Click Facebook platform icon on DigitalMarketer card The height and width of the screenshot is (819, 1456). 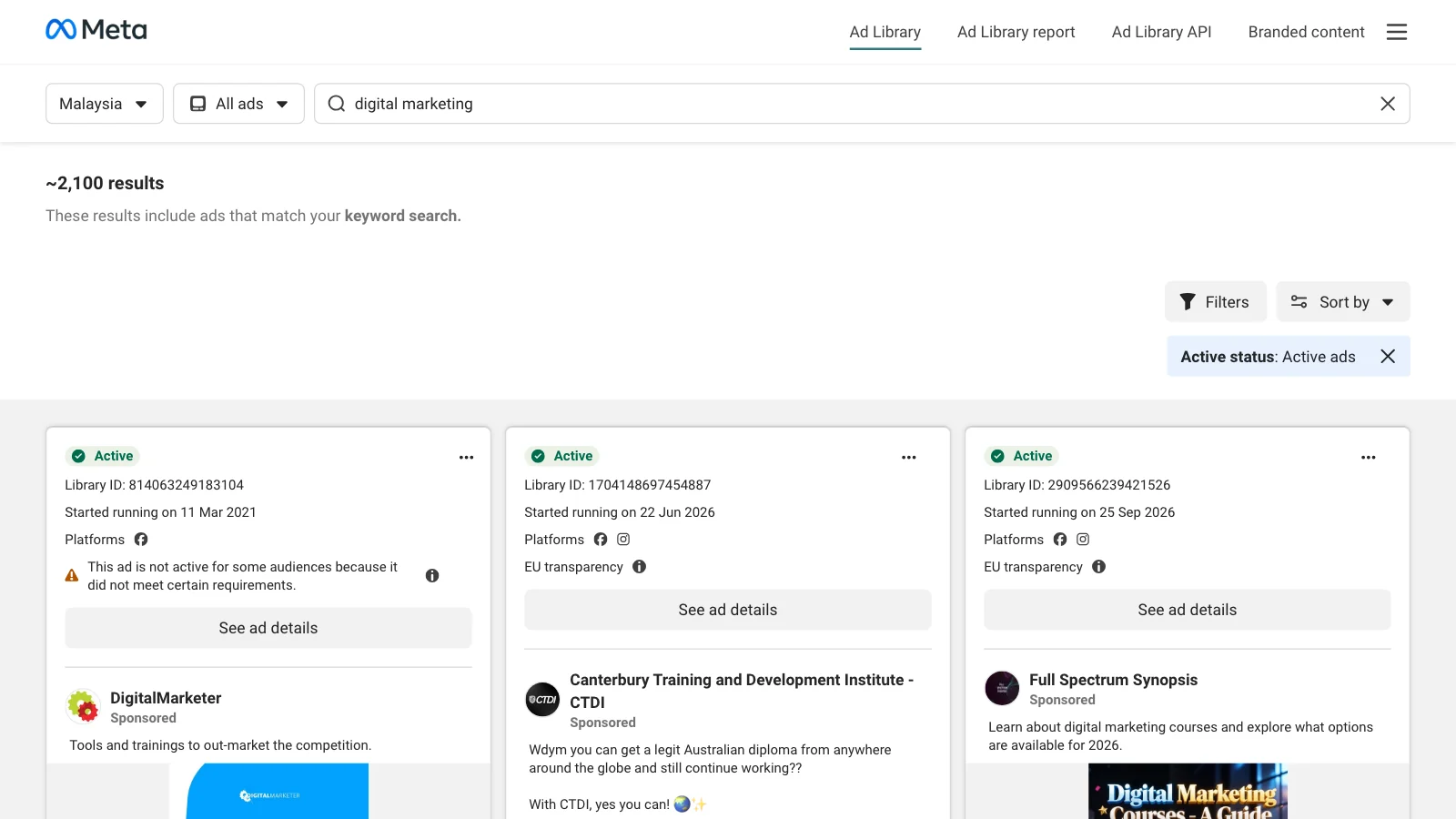[x=141, y=540]
